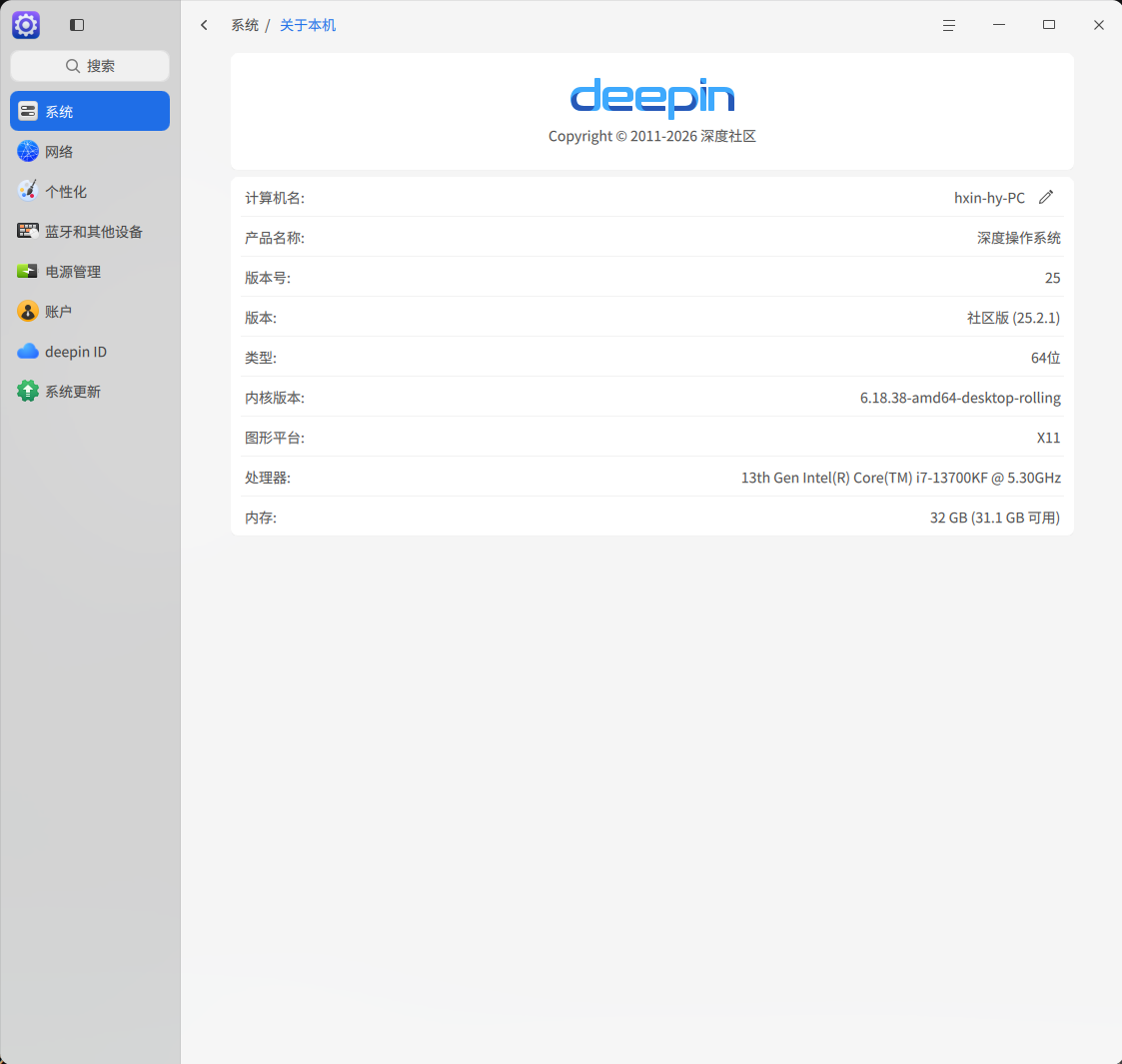Image resolution: width=1122 pixels, height=1064 pixels.
Task: Click the 系统 sidebar icon
Action: 28,111
